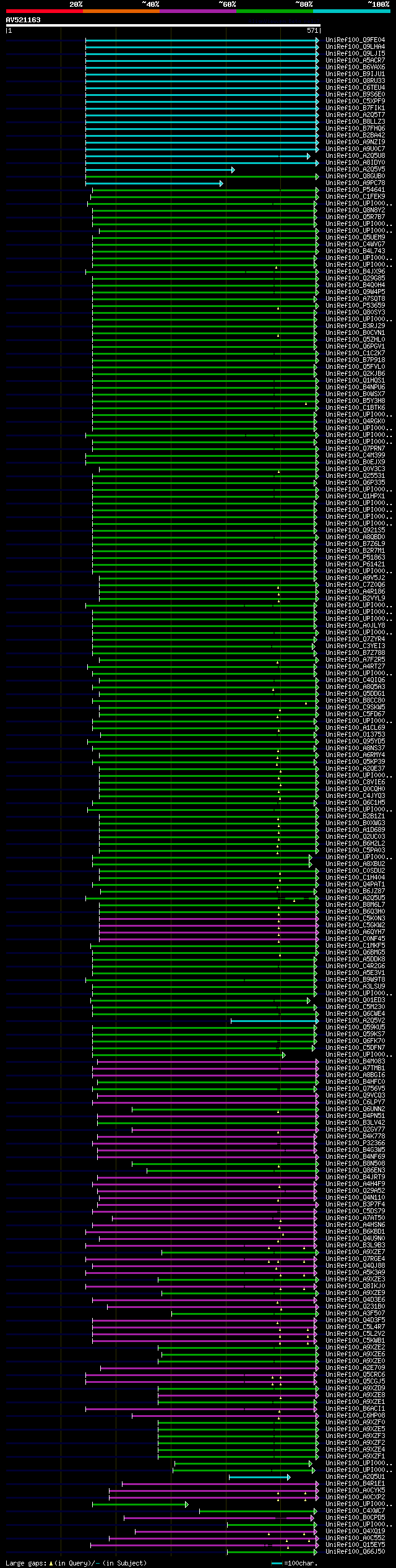Click the cyan alignment bar for UniRef100_A2Q5U1
Viewport: 396px width, 1568px height.
(x=259, y=1477)
